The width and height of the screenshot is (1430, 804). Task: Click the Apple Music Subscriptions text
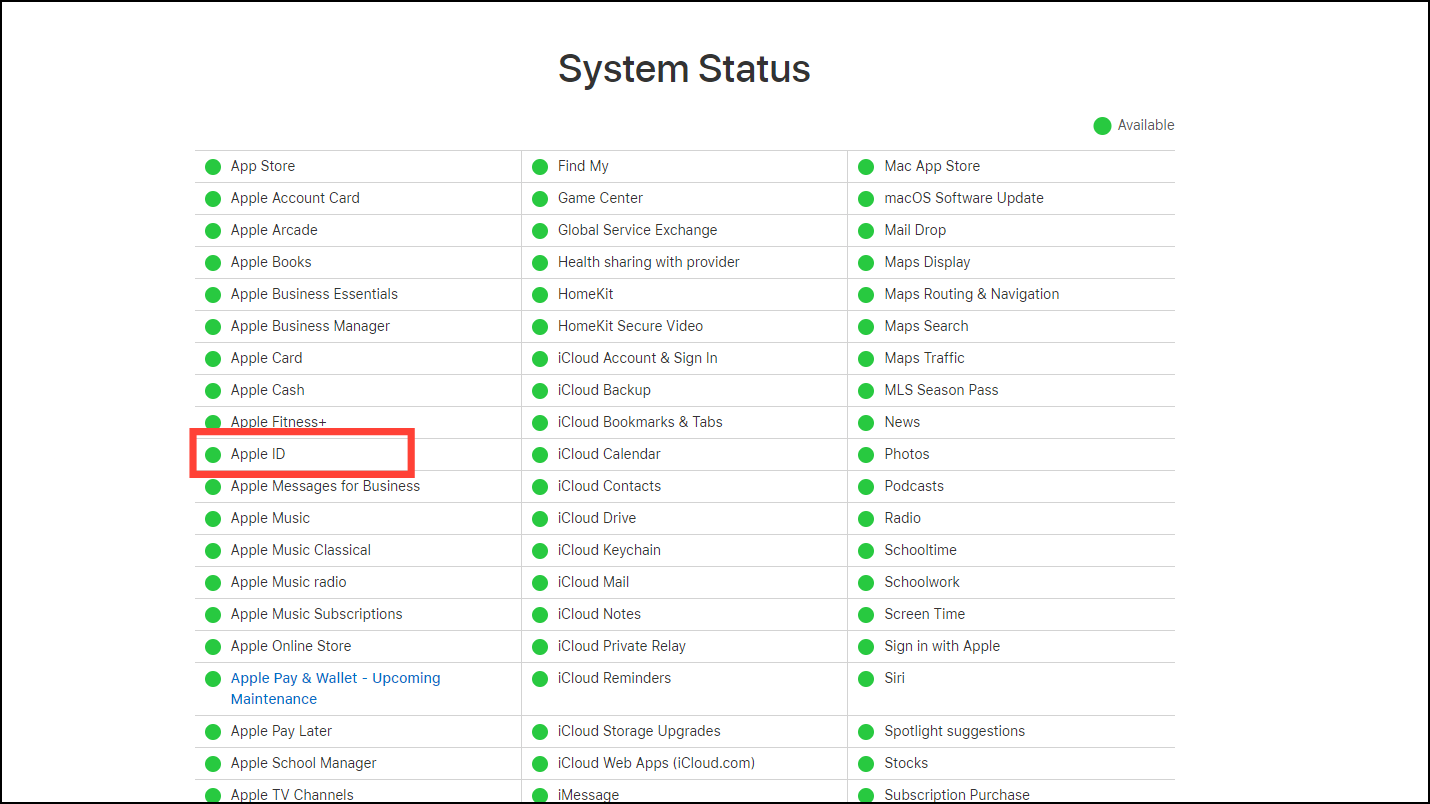click(x=316, y=614)
